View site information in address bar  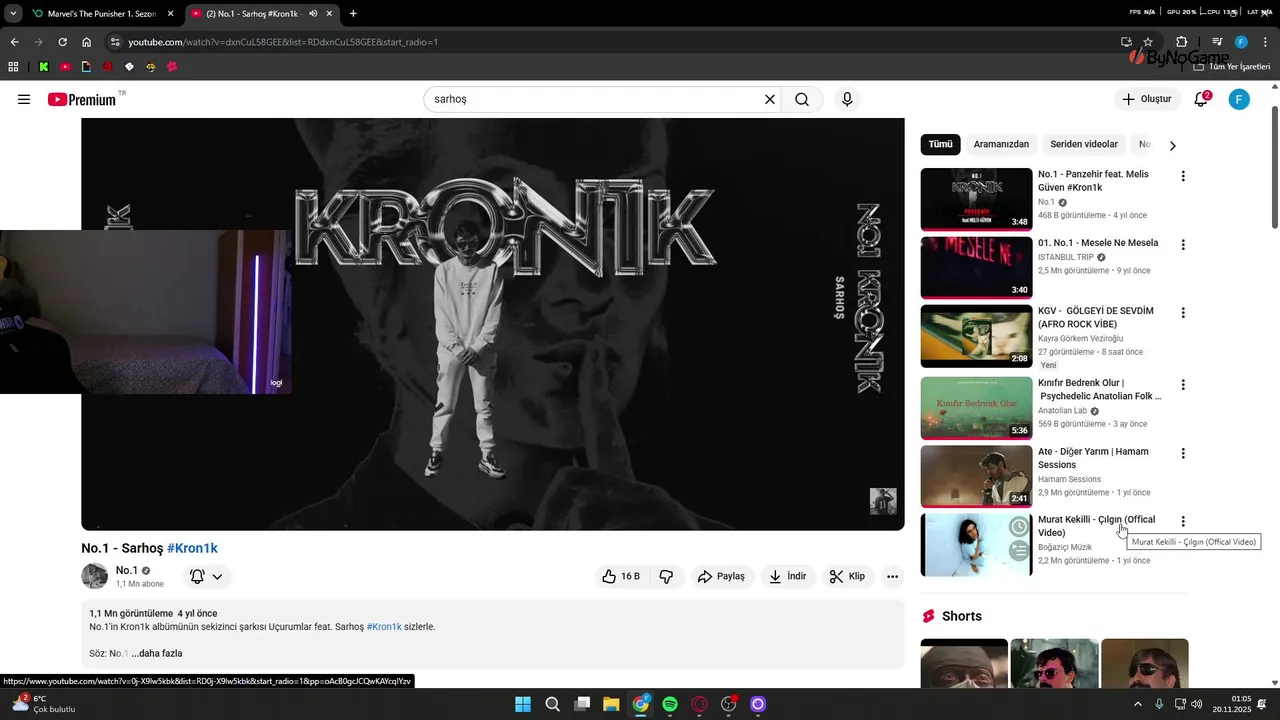point(115,42)
